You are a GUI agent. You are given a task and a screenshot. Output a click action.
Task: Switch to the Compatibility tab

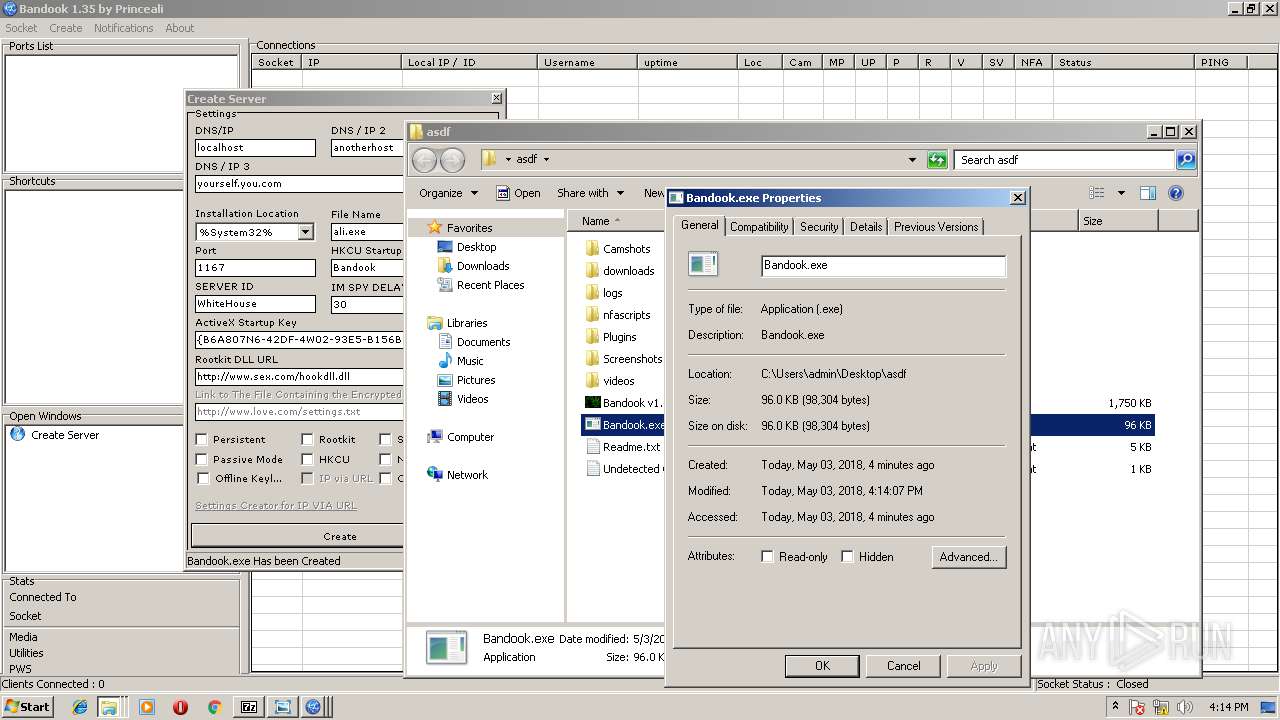point(759,227)
